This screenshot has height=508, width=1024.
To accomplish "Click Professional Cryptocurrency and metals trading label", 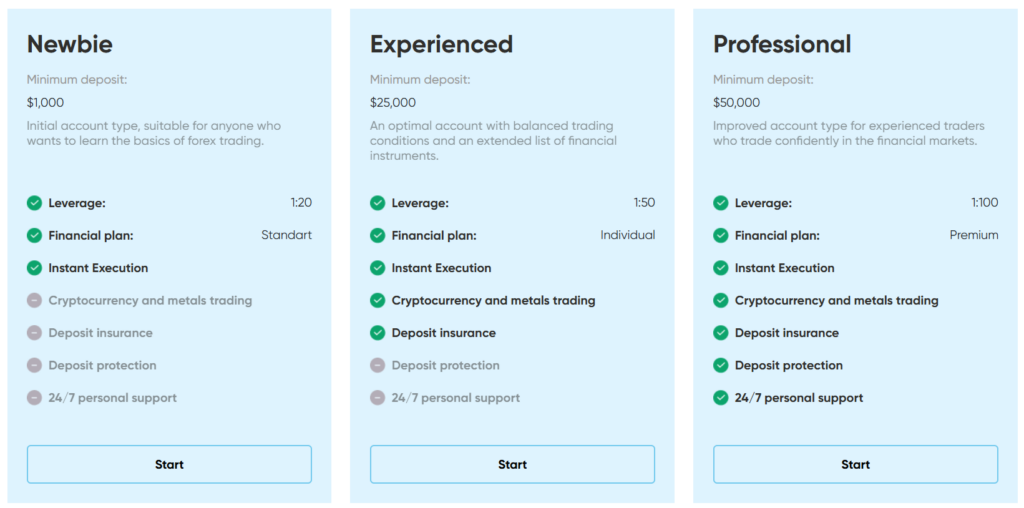I will click(836, 300).
